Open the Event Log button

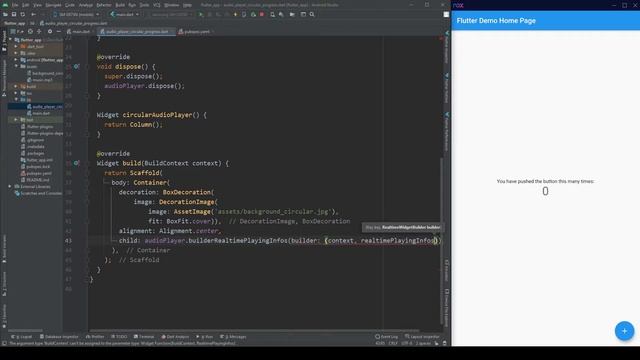point(386,337)
